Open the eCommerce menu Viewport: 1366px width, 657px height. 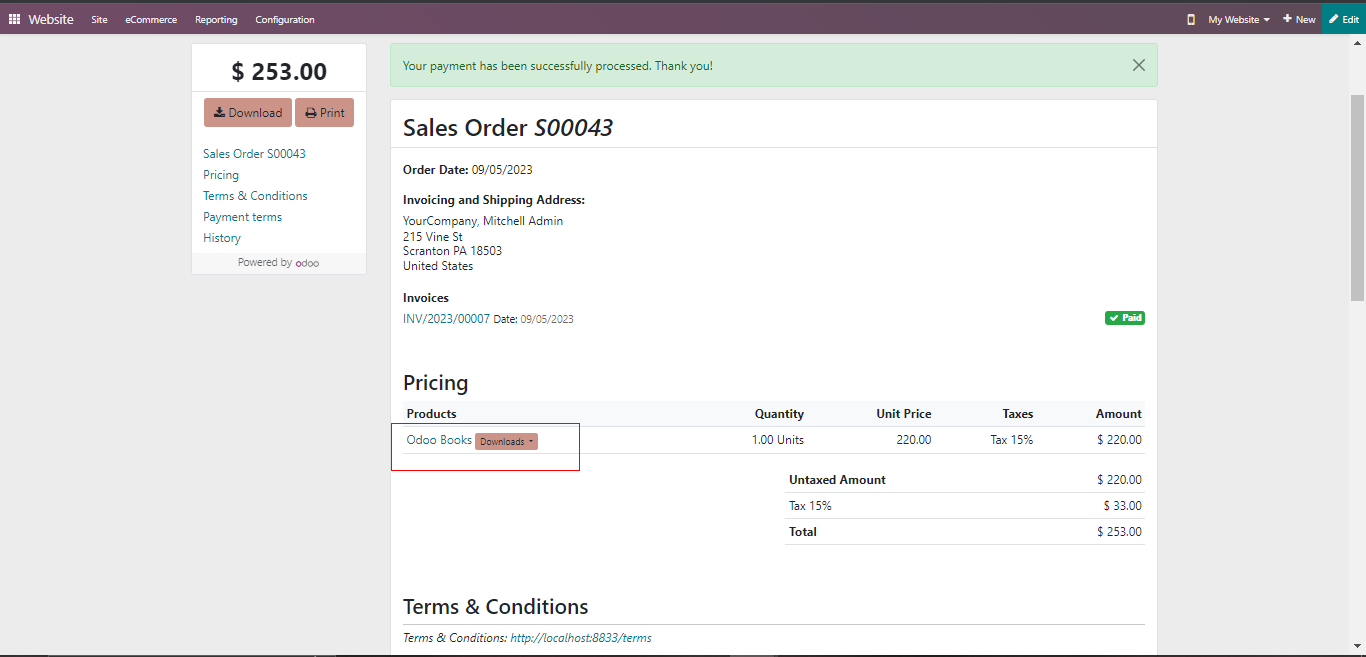tap(151, 19)
